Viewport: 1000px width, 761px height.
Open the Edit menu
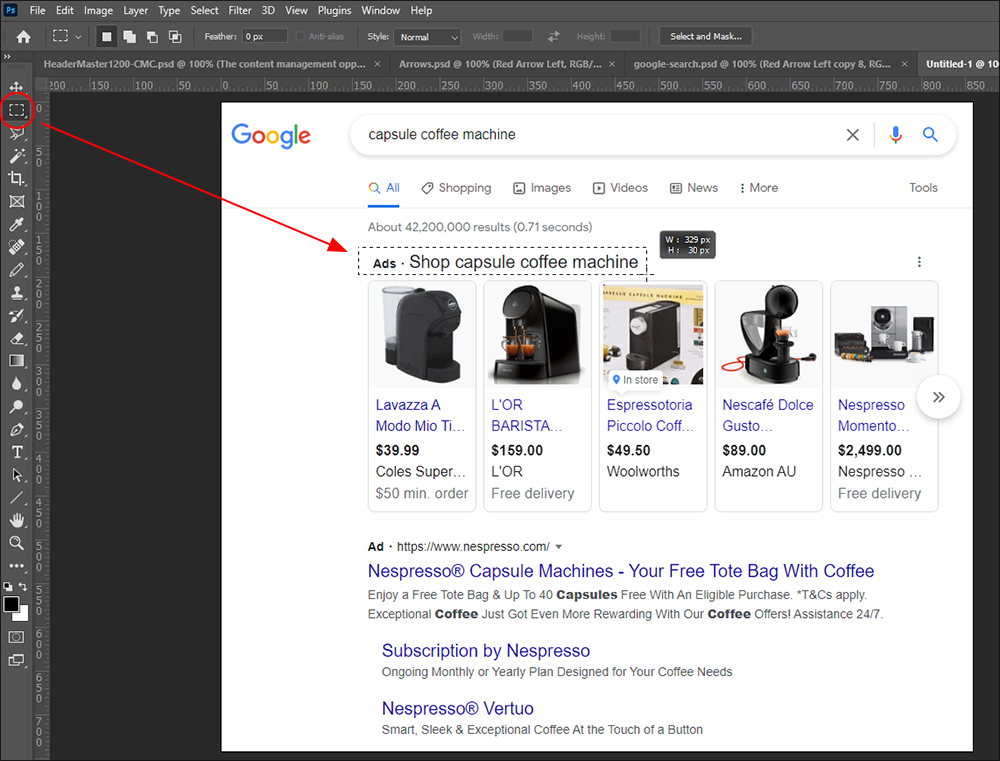tap(64, 10)
